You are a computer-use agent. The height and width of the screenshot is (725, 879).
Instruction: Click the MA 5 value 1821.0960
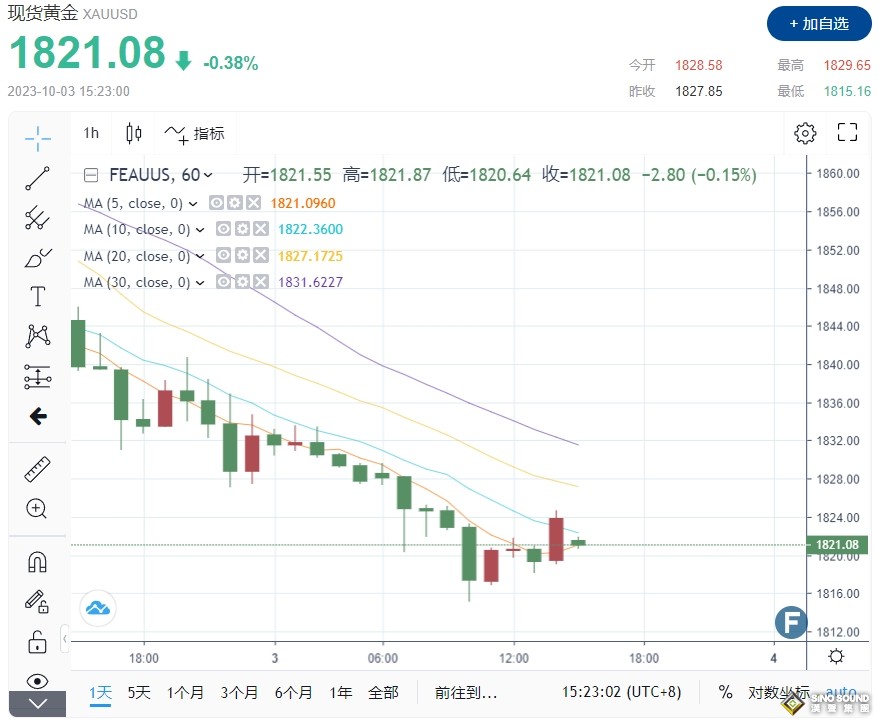pos(303,203)
